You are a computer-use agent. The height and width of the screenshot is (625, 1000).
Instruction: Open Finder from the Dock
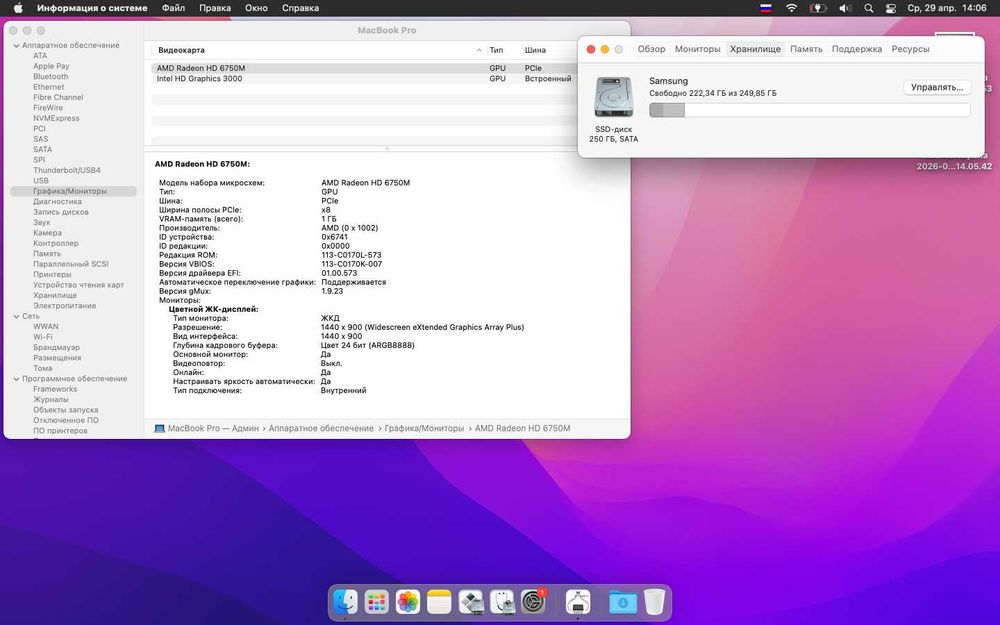(346, 601)
